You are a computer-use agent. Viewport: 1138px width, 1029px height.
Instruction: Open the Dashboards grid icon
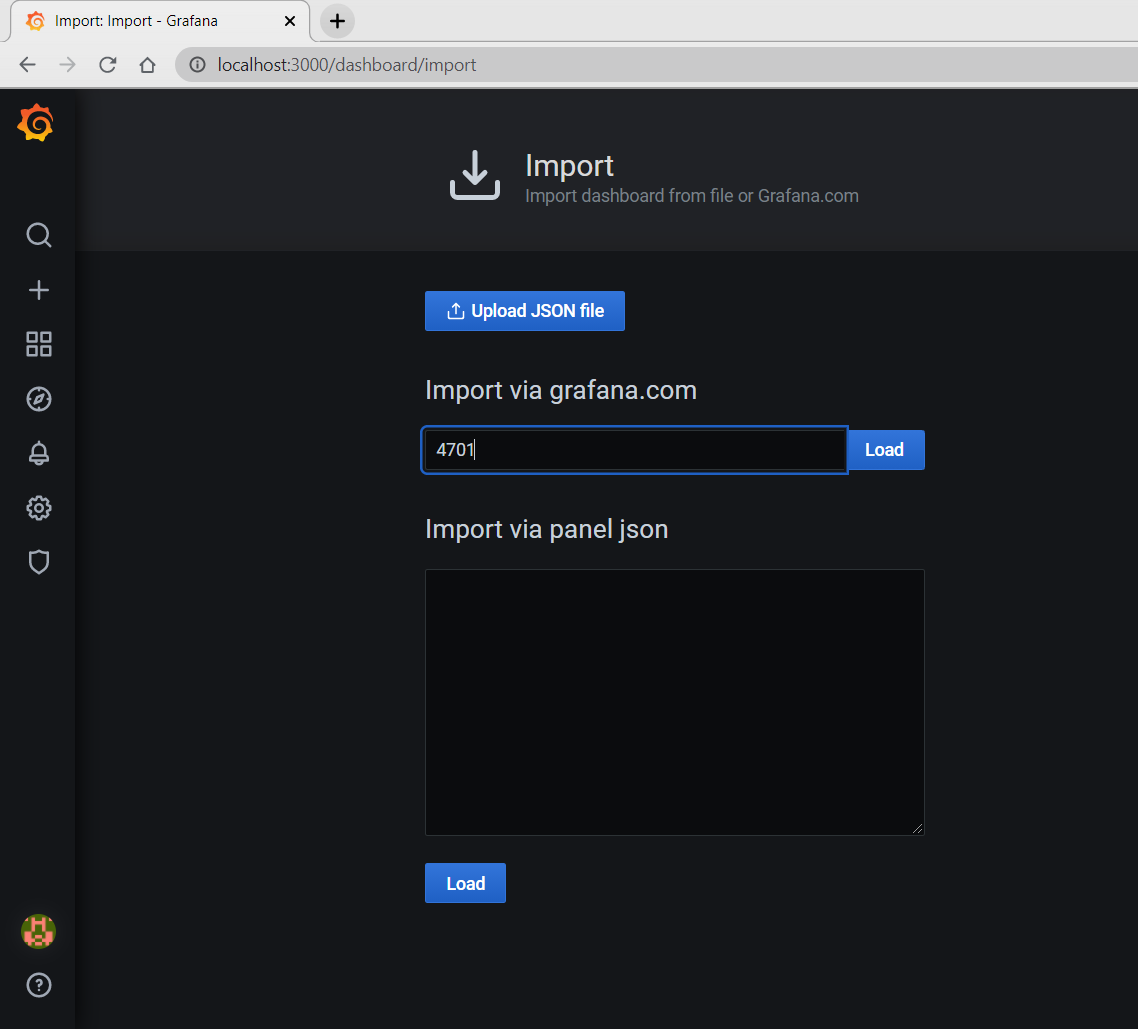point(38,344)
